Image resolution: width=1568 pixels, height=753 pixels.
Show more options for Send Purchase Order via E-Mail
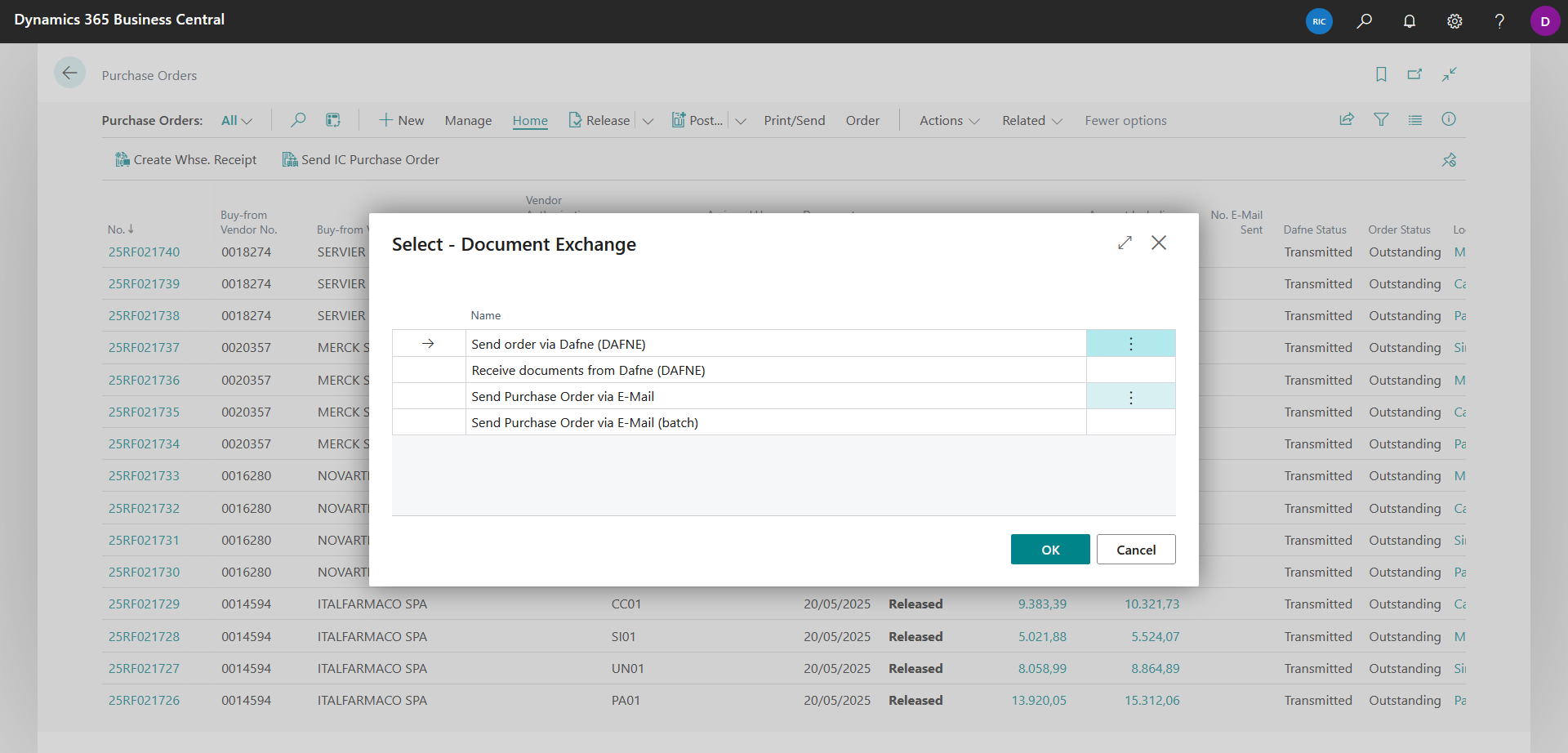pos(1131,397)
